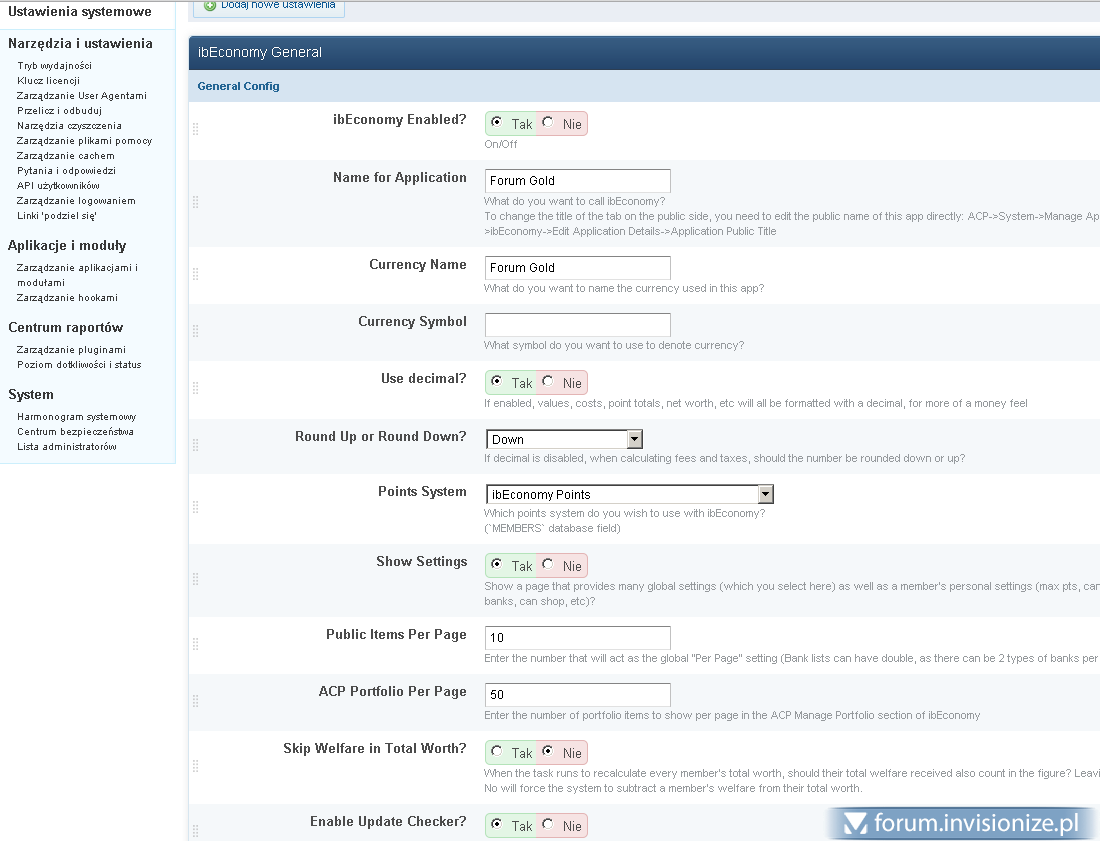
Task: Go to Harmonogram systemowy in System menu
Action: click(77, 417)
